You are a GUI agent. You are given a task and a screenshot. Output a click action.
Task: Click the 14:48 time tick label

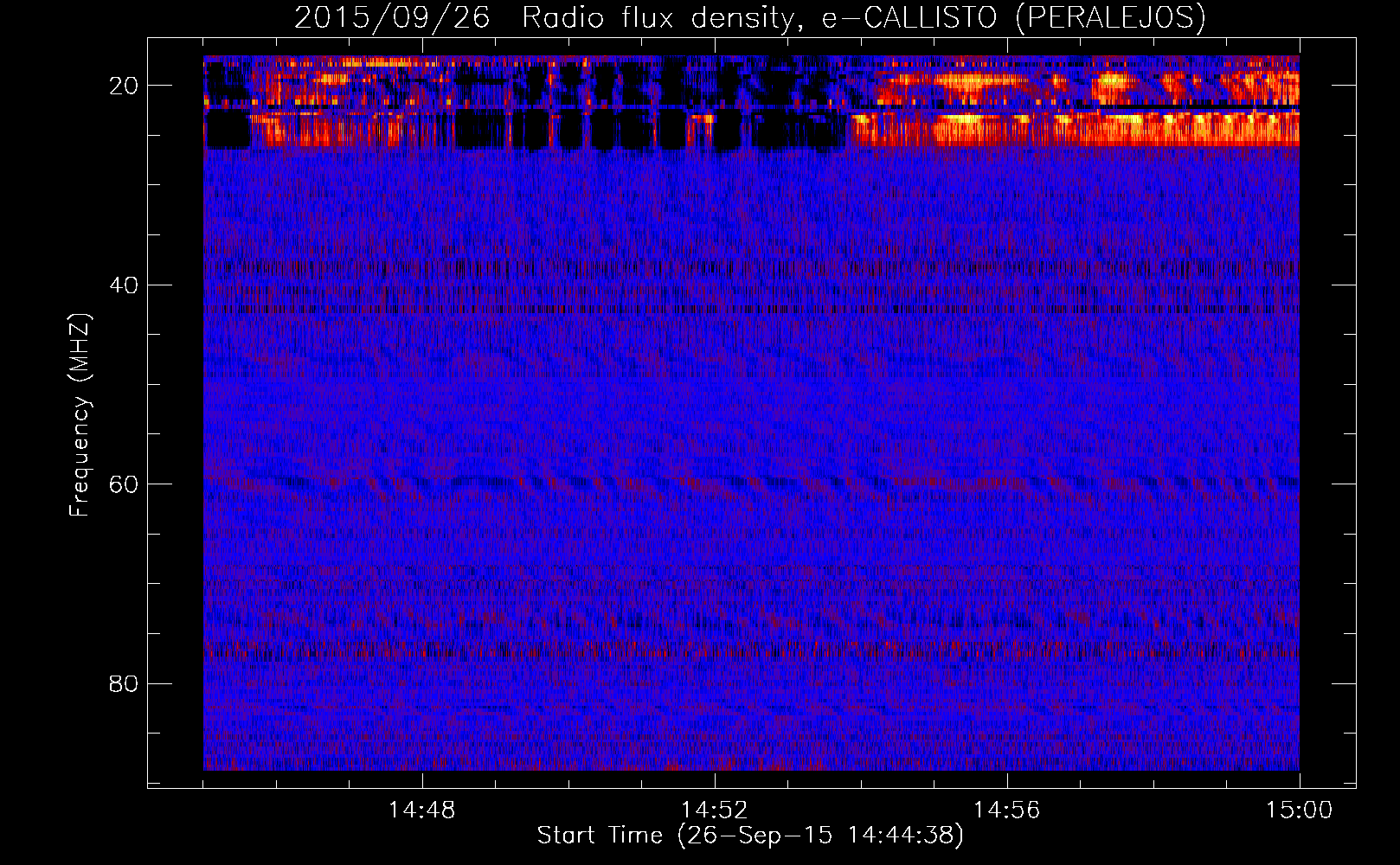point(422,810)
